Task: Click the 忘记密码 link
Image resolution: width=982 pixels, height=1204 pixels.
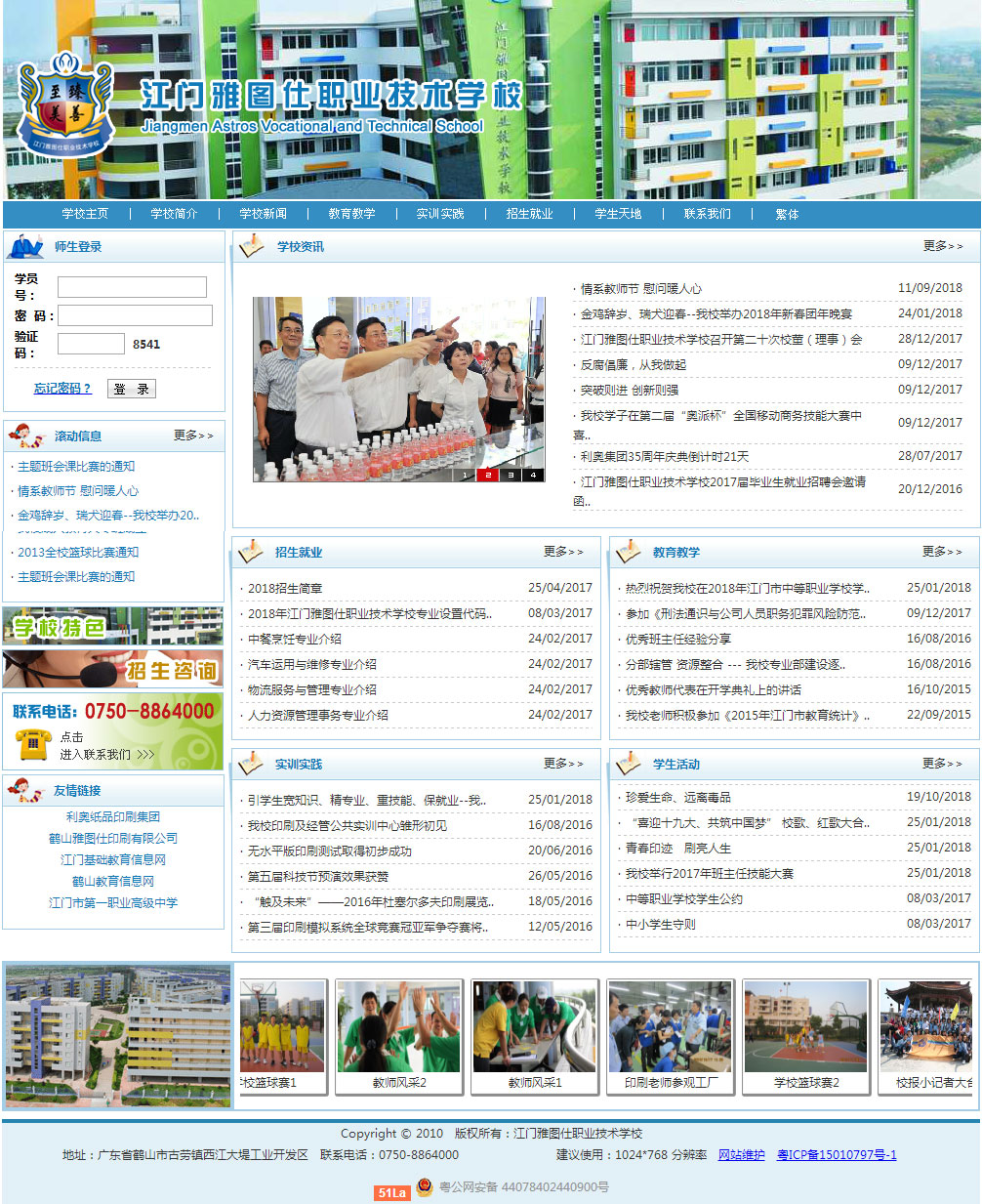Action: click(x=62, y=389)
